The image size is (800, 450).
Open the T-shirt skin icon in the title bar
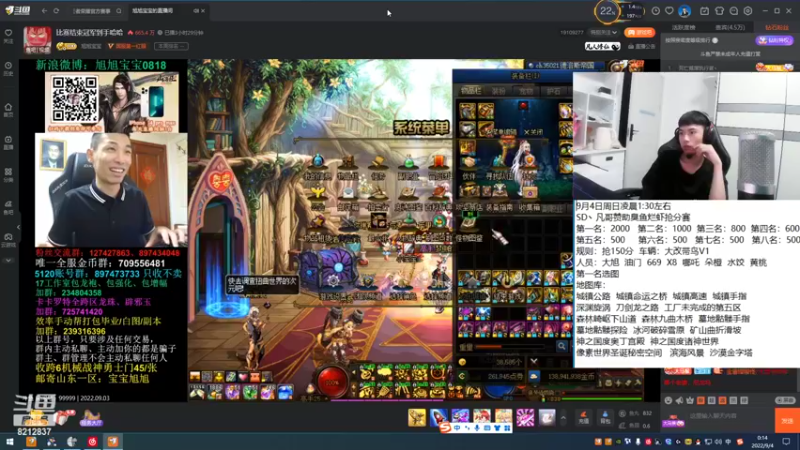click(x=719, y=11)
